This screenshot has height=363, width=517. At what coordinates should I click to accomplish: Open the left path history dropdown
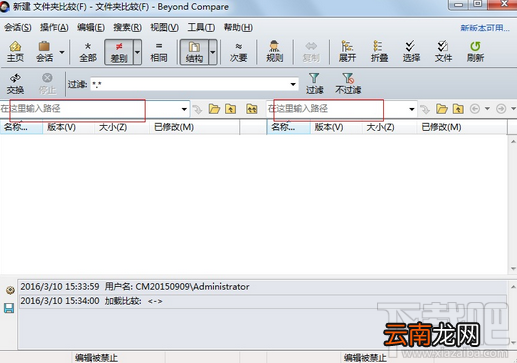point(184,109)
